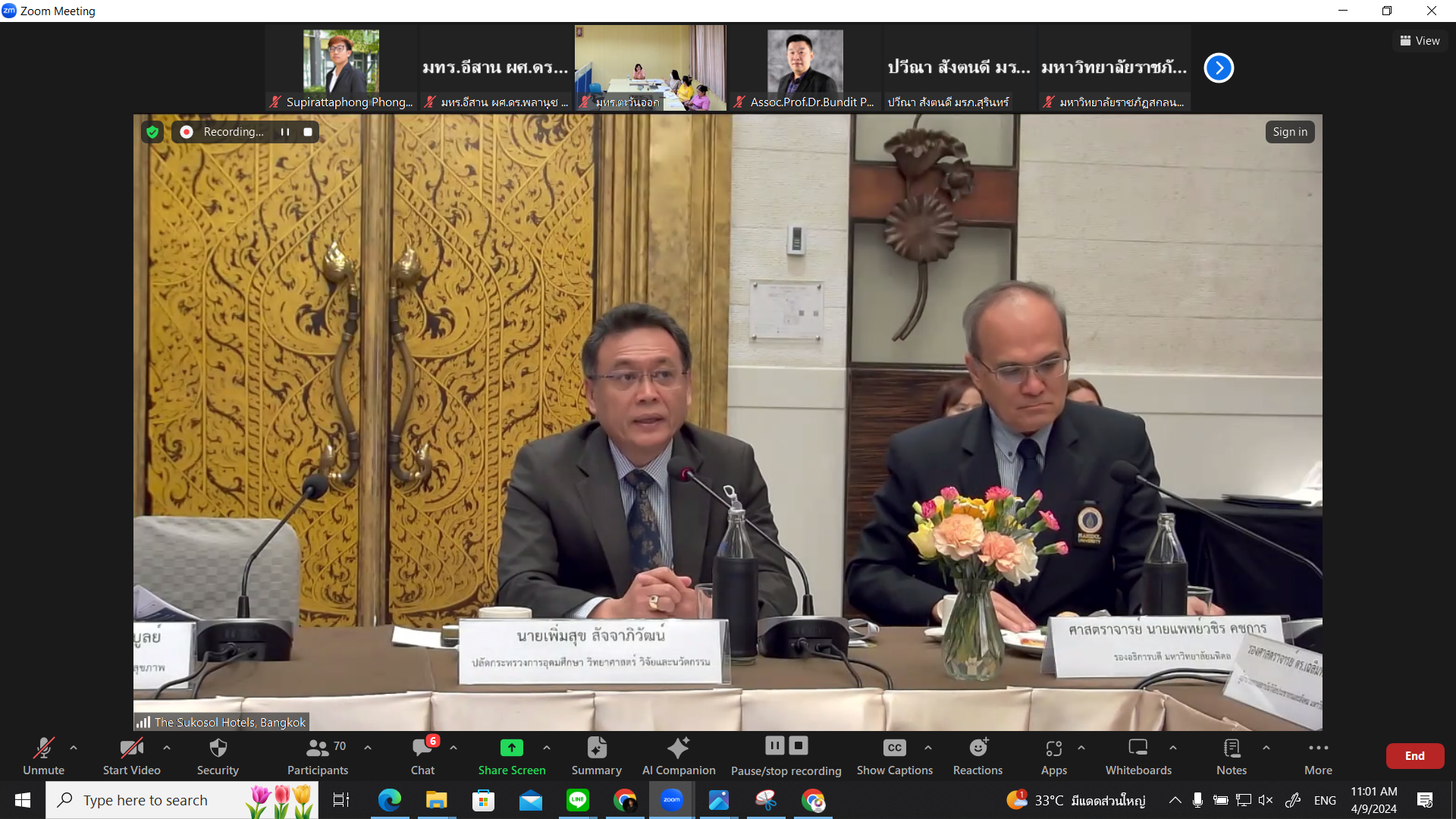Click the muted speaker volume icon in tray
1456x819 pixels.
point(1266,800)
